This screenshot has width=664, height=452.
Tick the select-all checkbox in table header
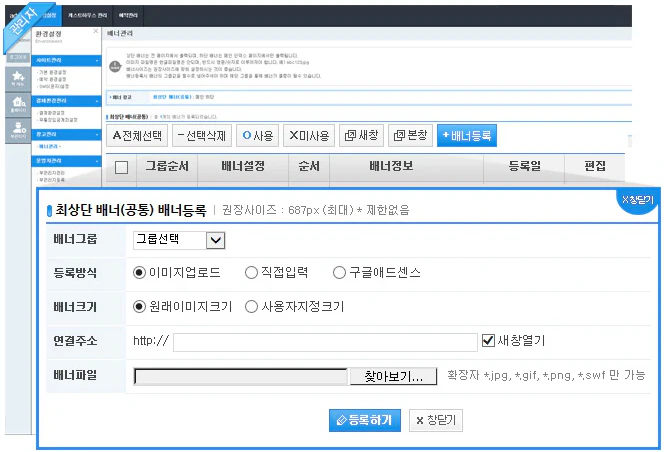(122, 167)
